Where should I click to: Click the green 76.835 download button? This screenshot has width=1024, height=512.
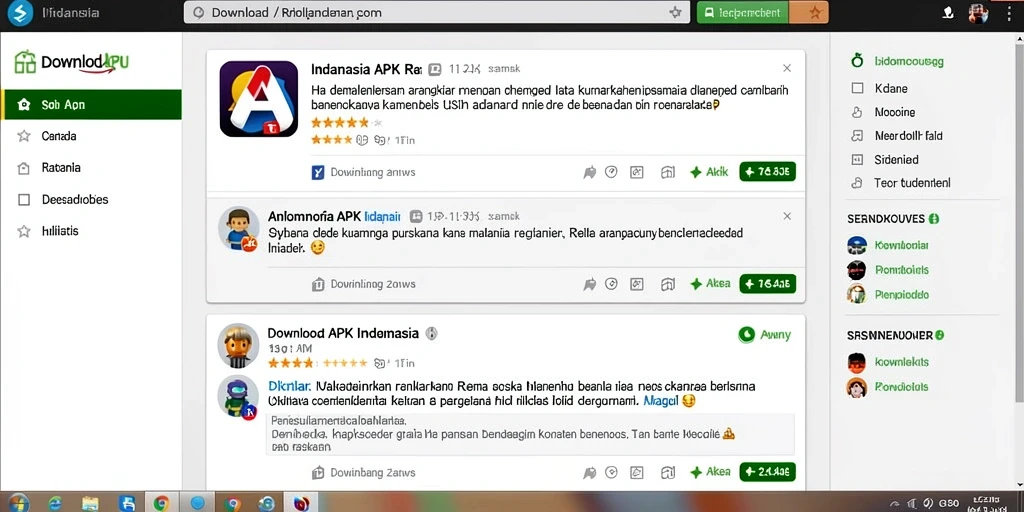point(767,172)
